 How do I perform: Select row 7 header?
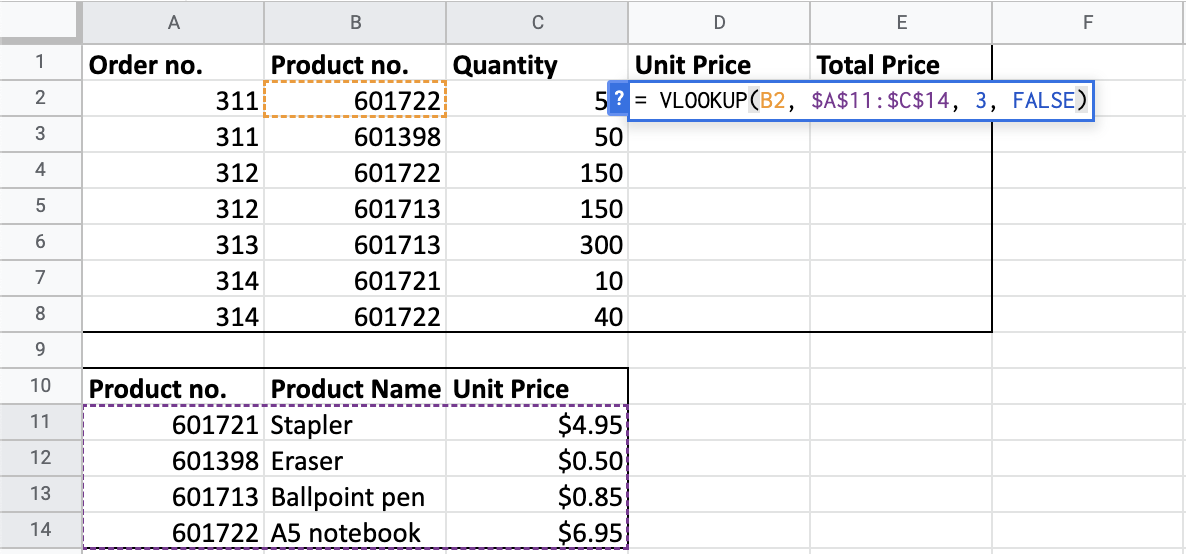click(40, 278)
